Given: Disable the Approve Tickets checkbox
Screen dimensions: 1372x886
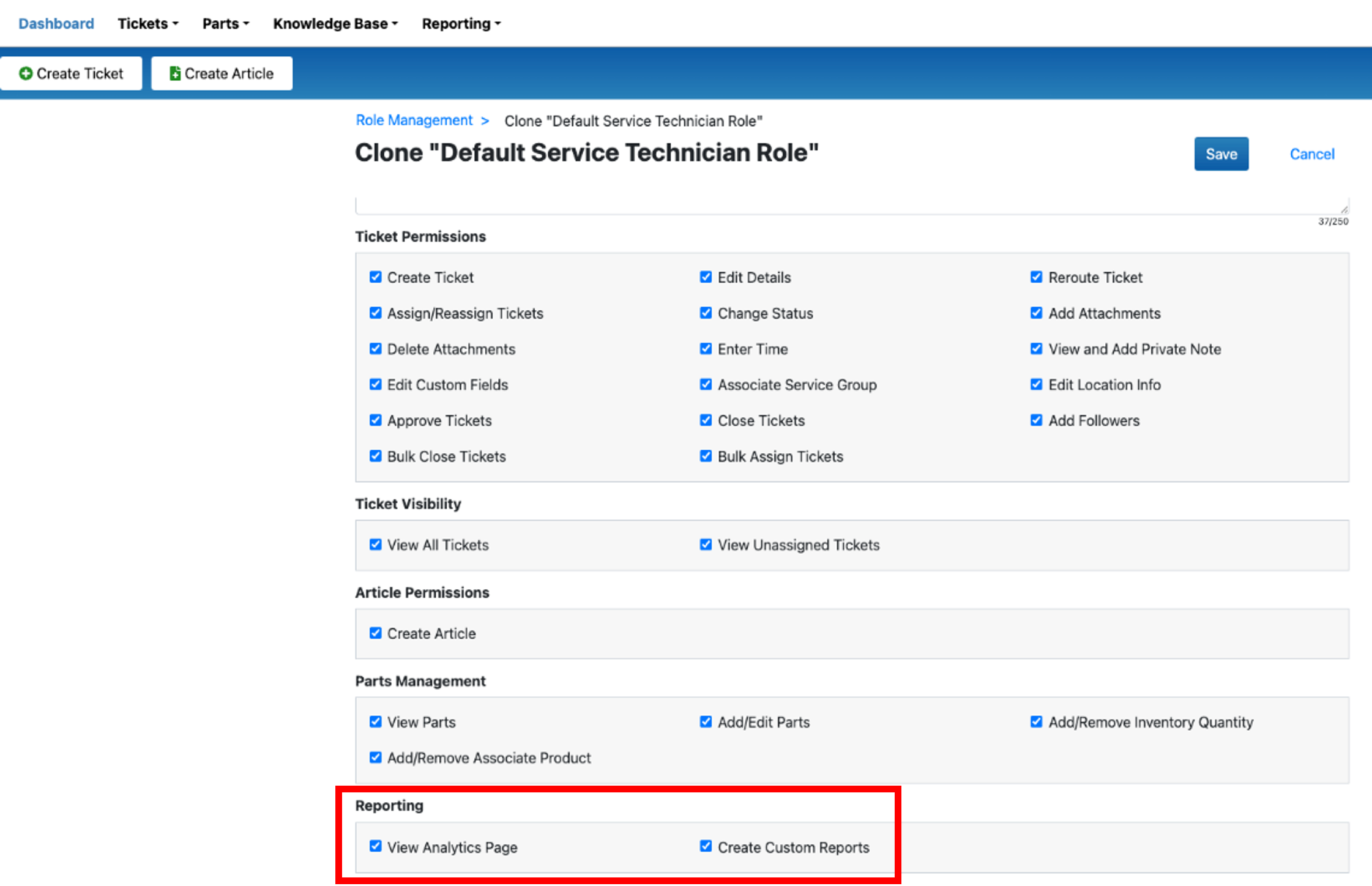Looking at the screenshot, I should tap(376, 420).
